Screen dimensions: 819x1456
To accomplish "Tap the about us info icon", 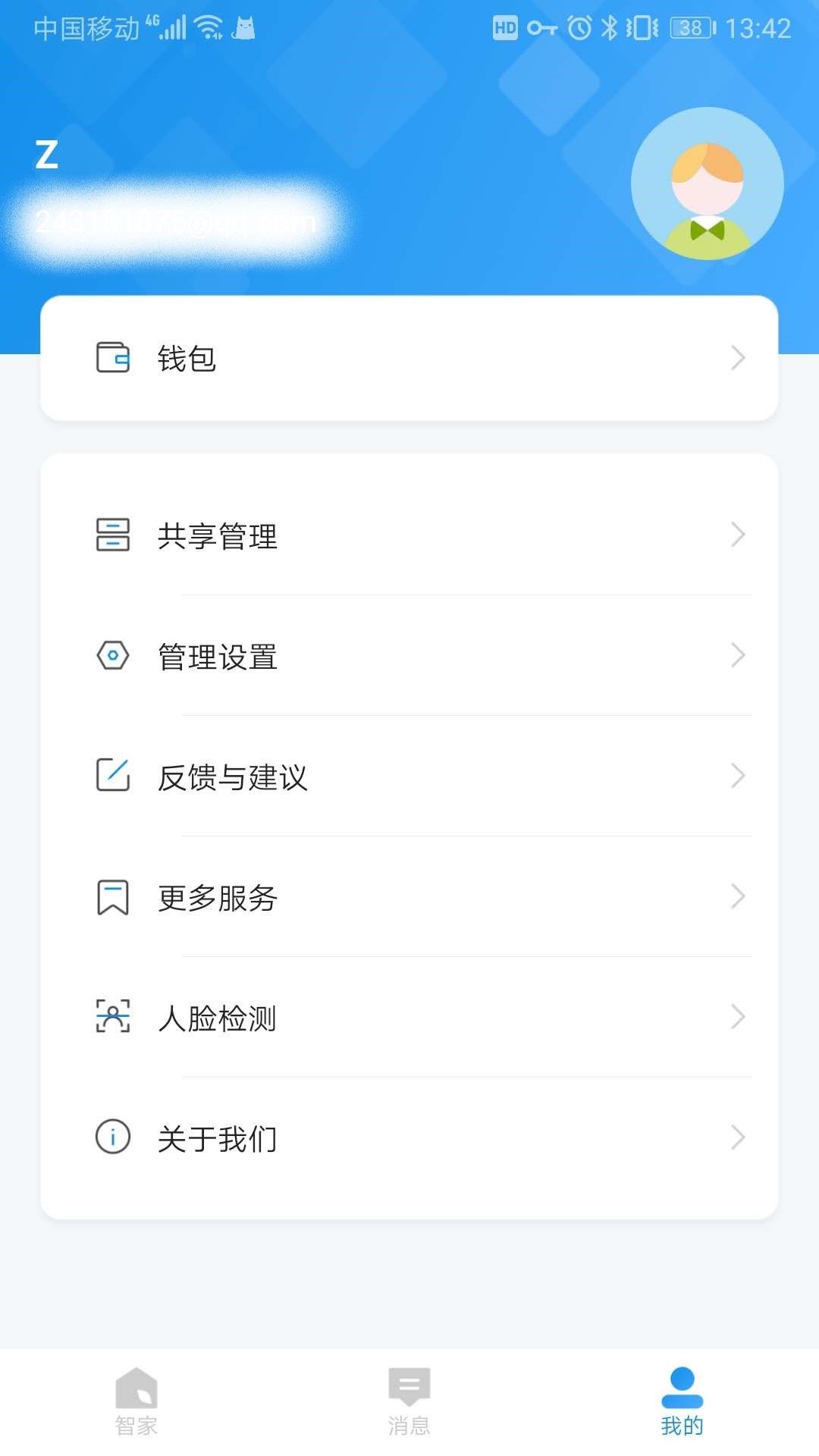I will (113, 1137).
